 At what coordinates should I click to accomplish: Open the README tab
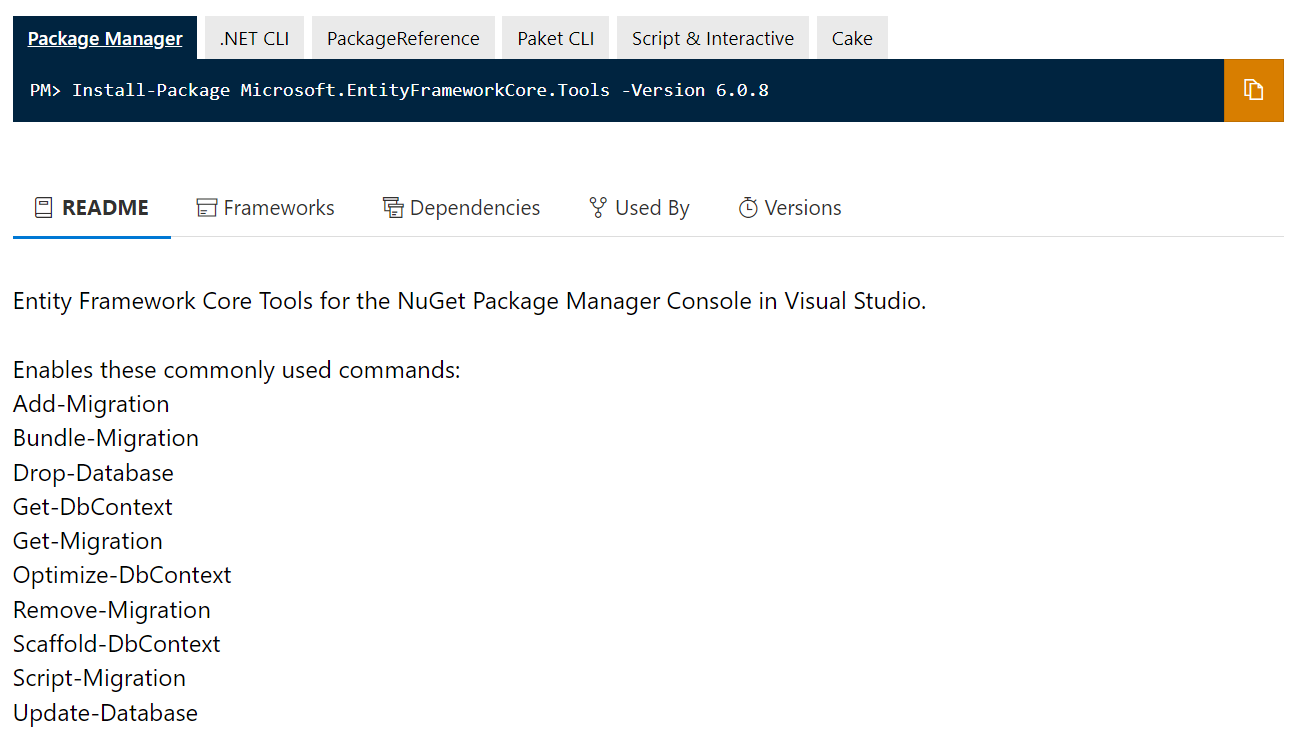click(x=92, y=208)
